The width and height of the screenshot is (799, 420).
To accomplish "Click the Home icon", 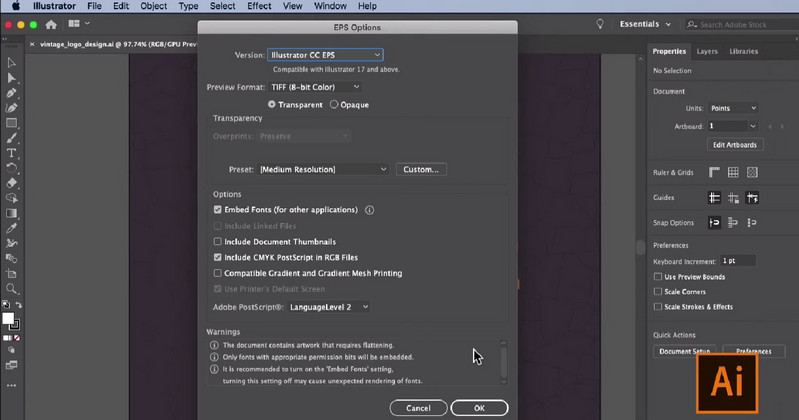I will click(x=51, y=25).
